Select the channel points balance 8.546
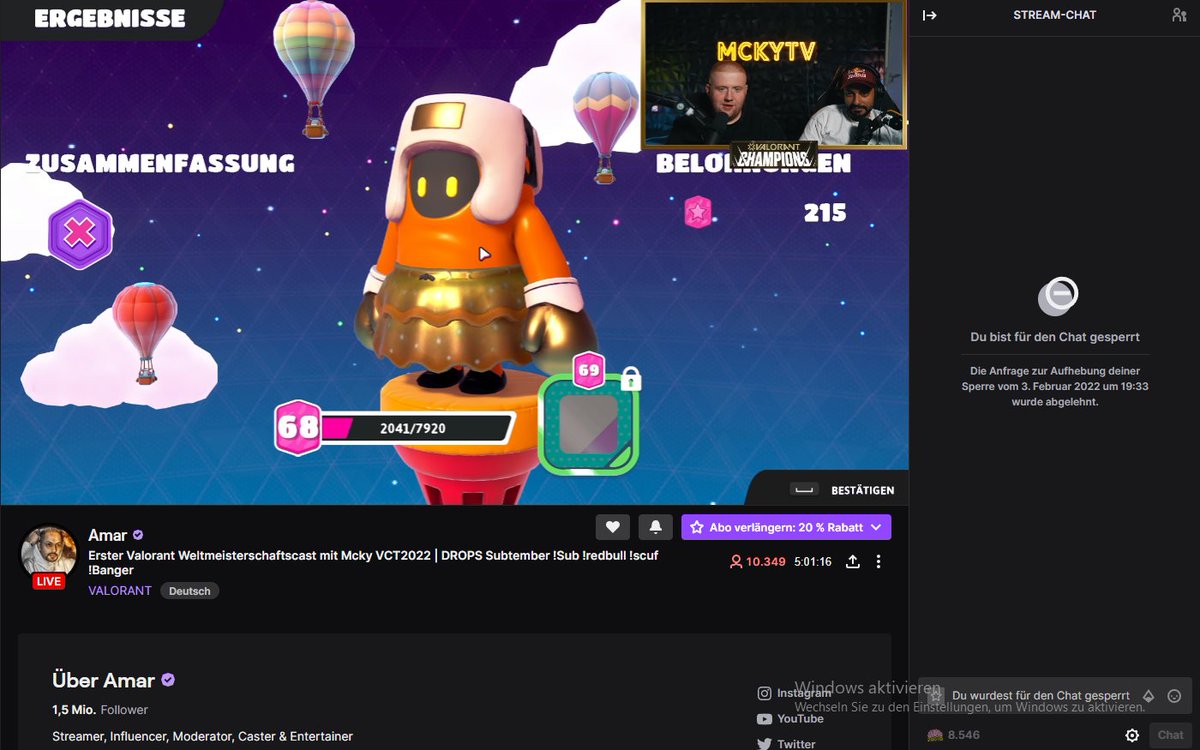The width and height of the screenshot is (1200, 750). coord(954,735)
